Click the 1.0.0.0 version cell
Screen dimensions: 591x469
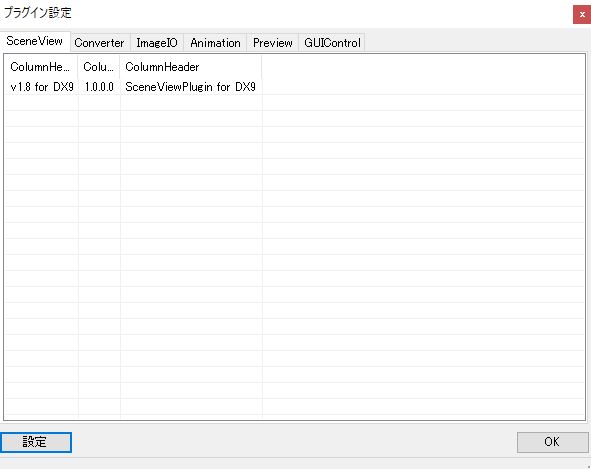99,87
